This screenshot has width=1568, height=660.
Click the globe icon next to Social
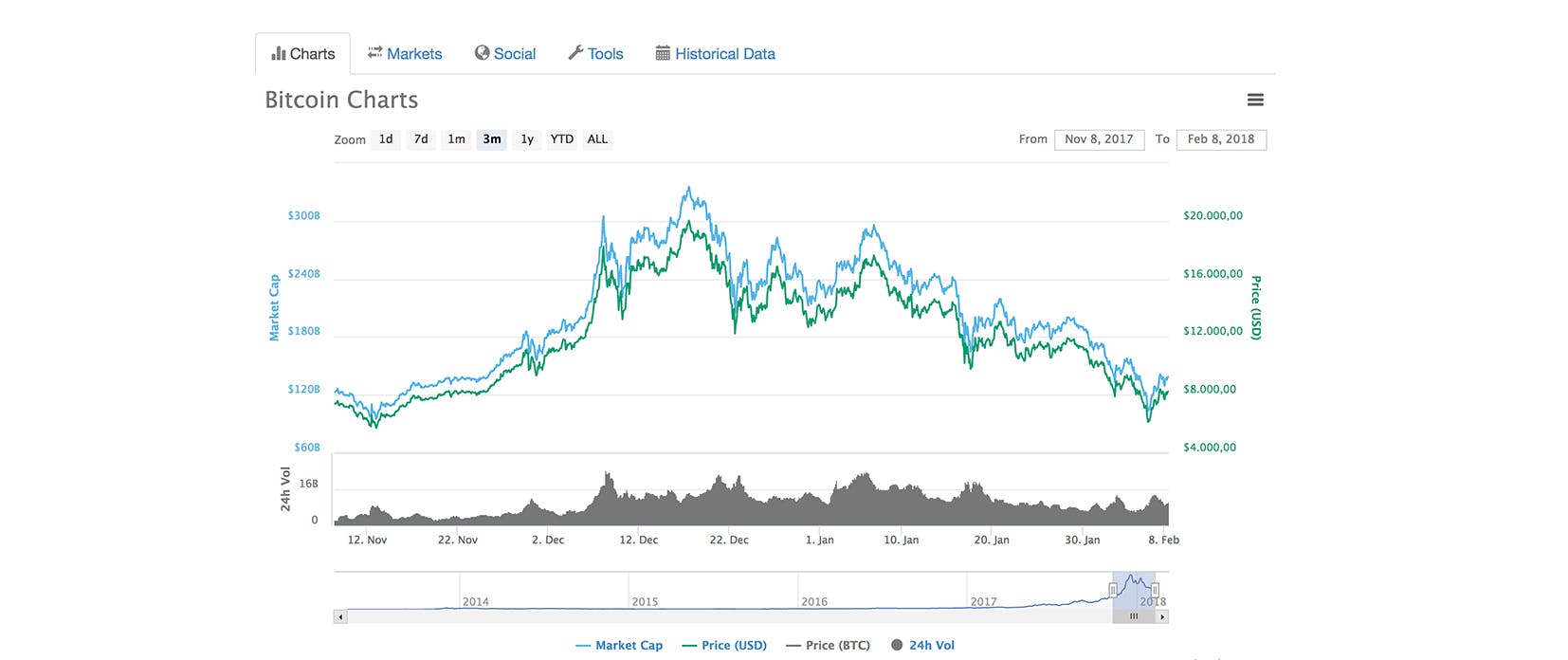point(481,53)
